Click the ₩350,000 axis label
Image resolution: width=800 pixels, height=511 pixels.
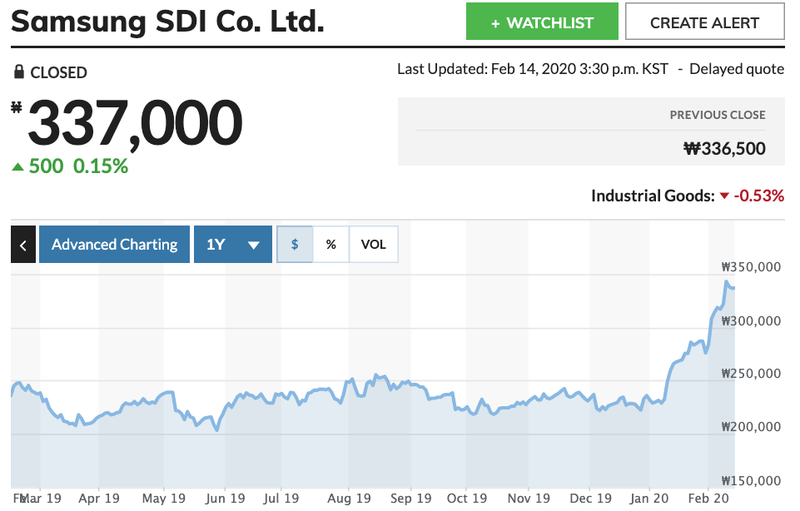[x=751, y=267]
